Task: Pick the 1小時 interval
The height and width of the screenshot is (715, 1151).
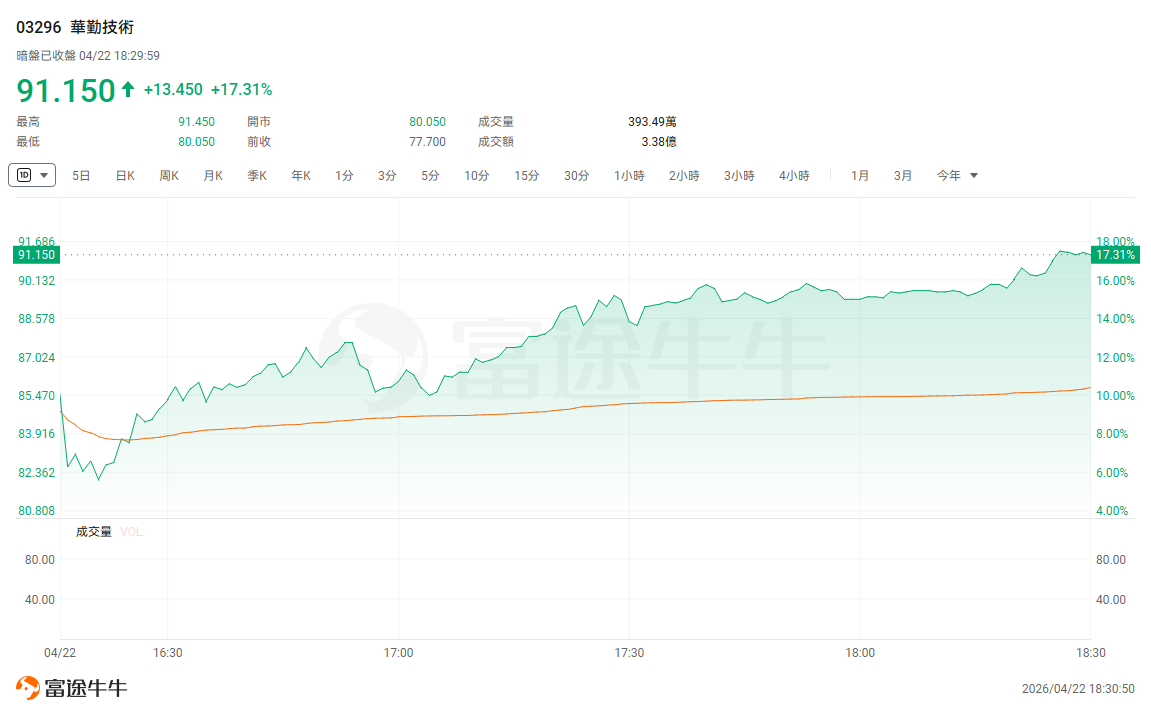Action: (629, 175)
